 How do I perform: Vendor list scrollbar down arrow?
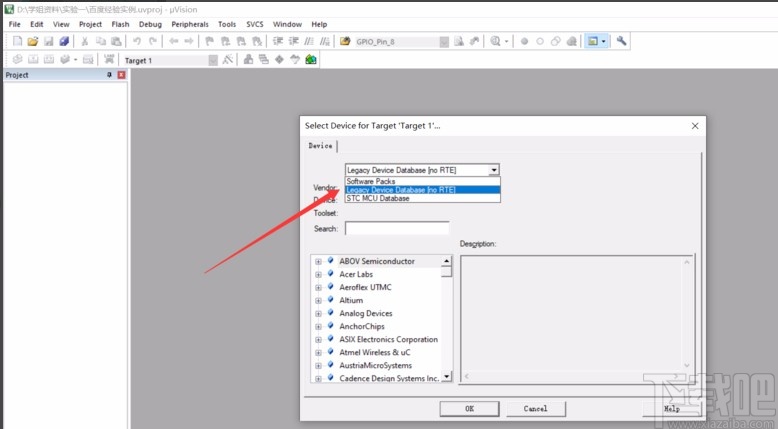click(x=447, y=377)
